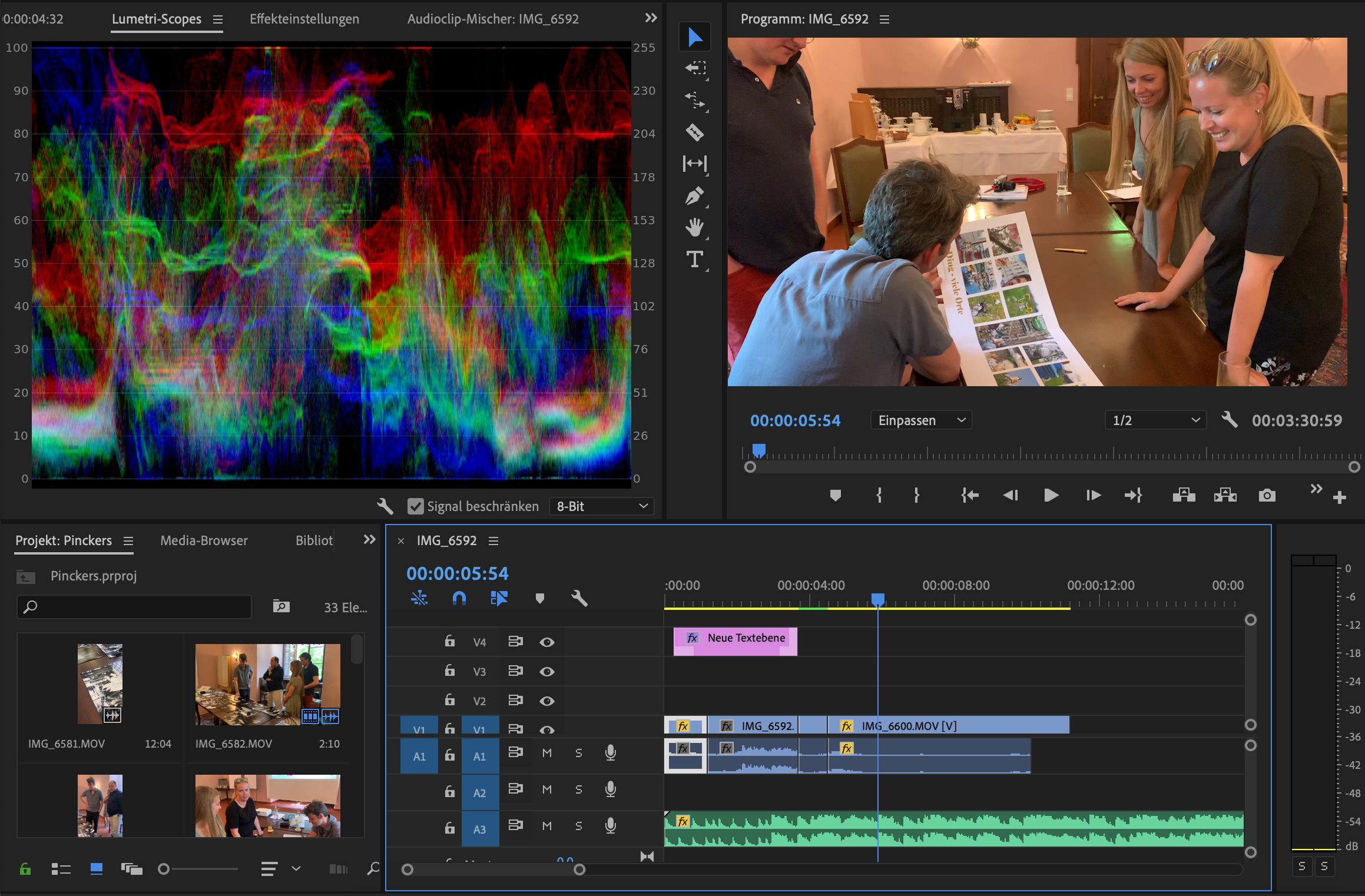Play the sequence in Program monitor
Viewport: 1365px width, 896px height.
pyautogui.click(x=1051, y=496)
